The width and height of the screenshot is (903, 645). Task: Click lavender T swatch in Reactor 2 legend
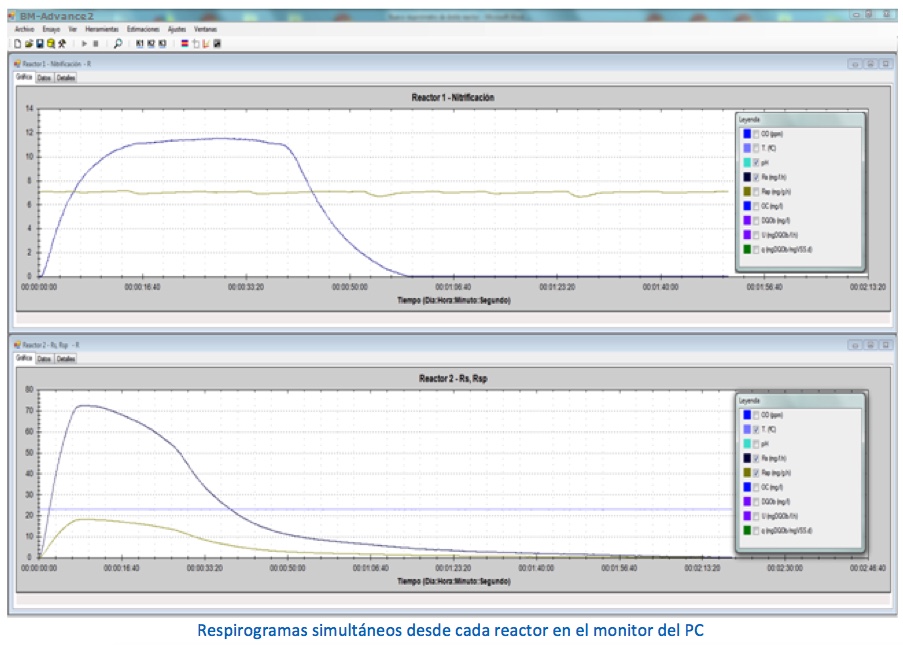pyautogui.click(x=747, y=430)
